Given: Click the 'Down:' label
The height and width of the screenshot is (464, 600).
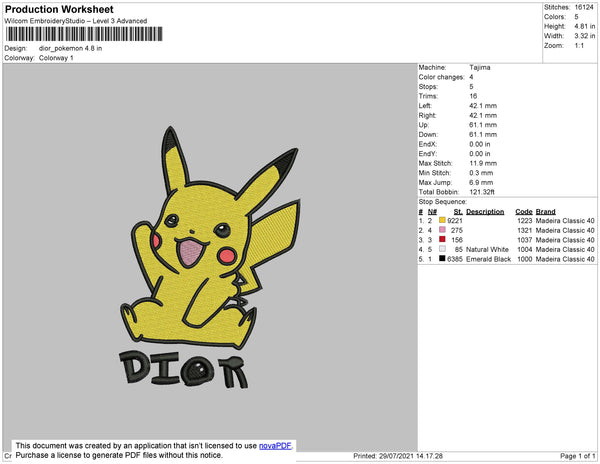Looking at the screenshot, I should (x=428, y=135).
